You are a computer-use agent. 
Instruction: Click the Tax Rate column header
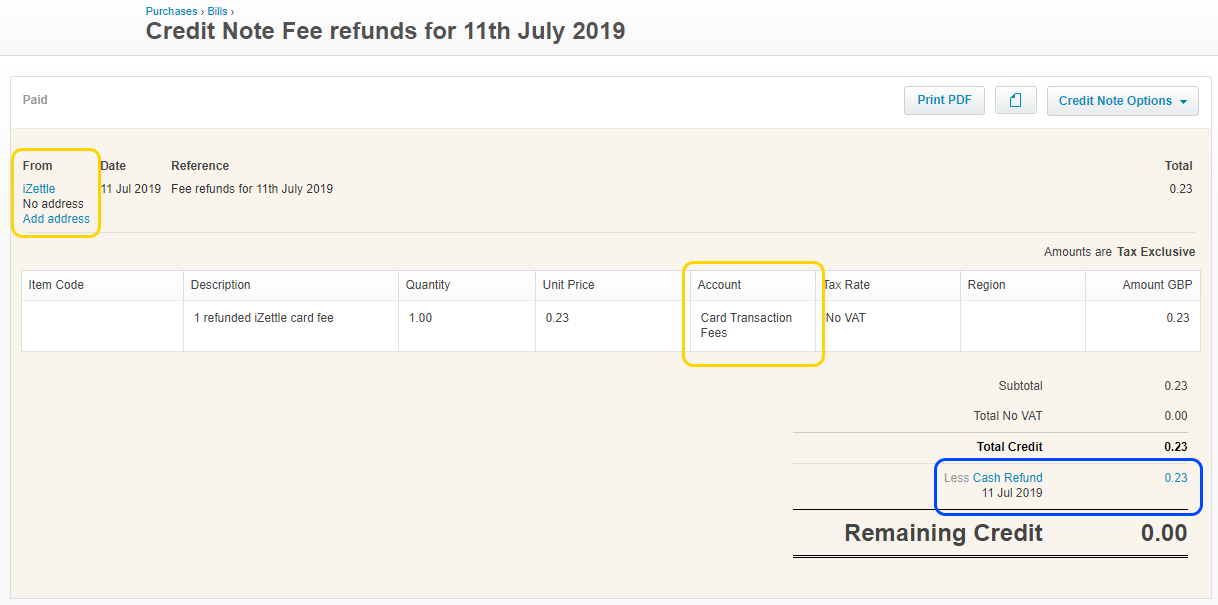pyautogui.click(x=847, y=285)
